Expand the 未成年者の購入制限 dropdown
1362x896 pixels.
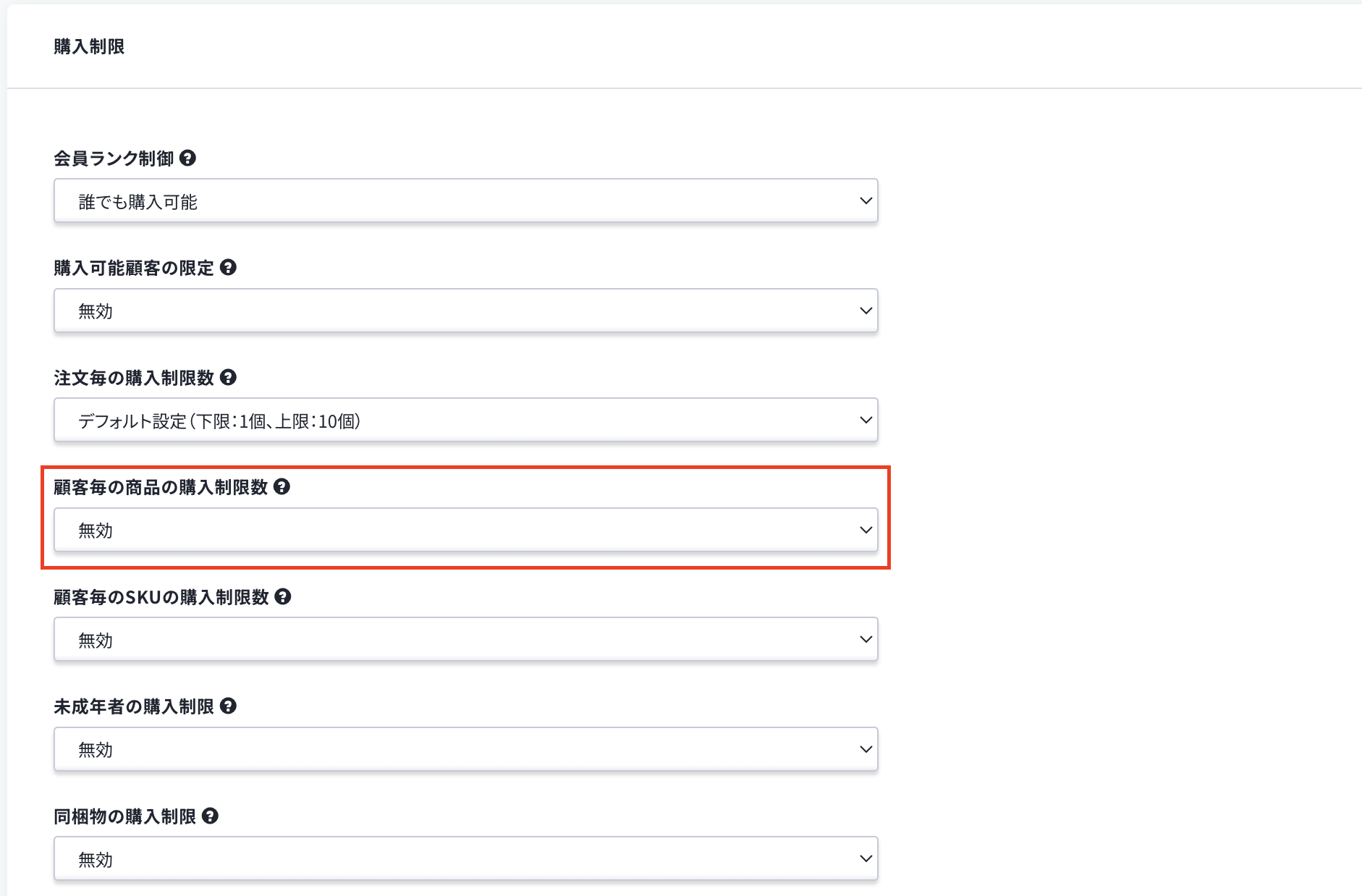click(x=465, y=750)
